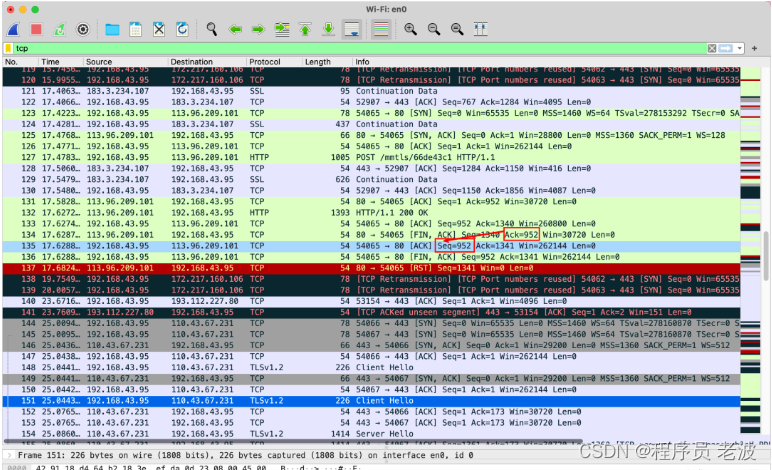Restart the current capture
This screenshot has height=470, width=772.
tap(60, 30)
